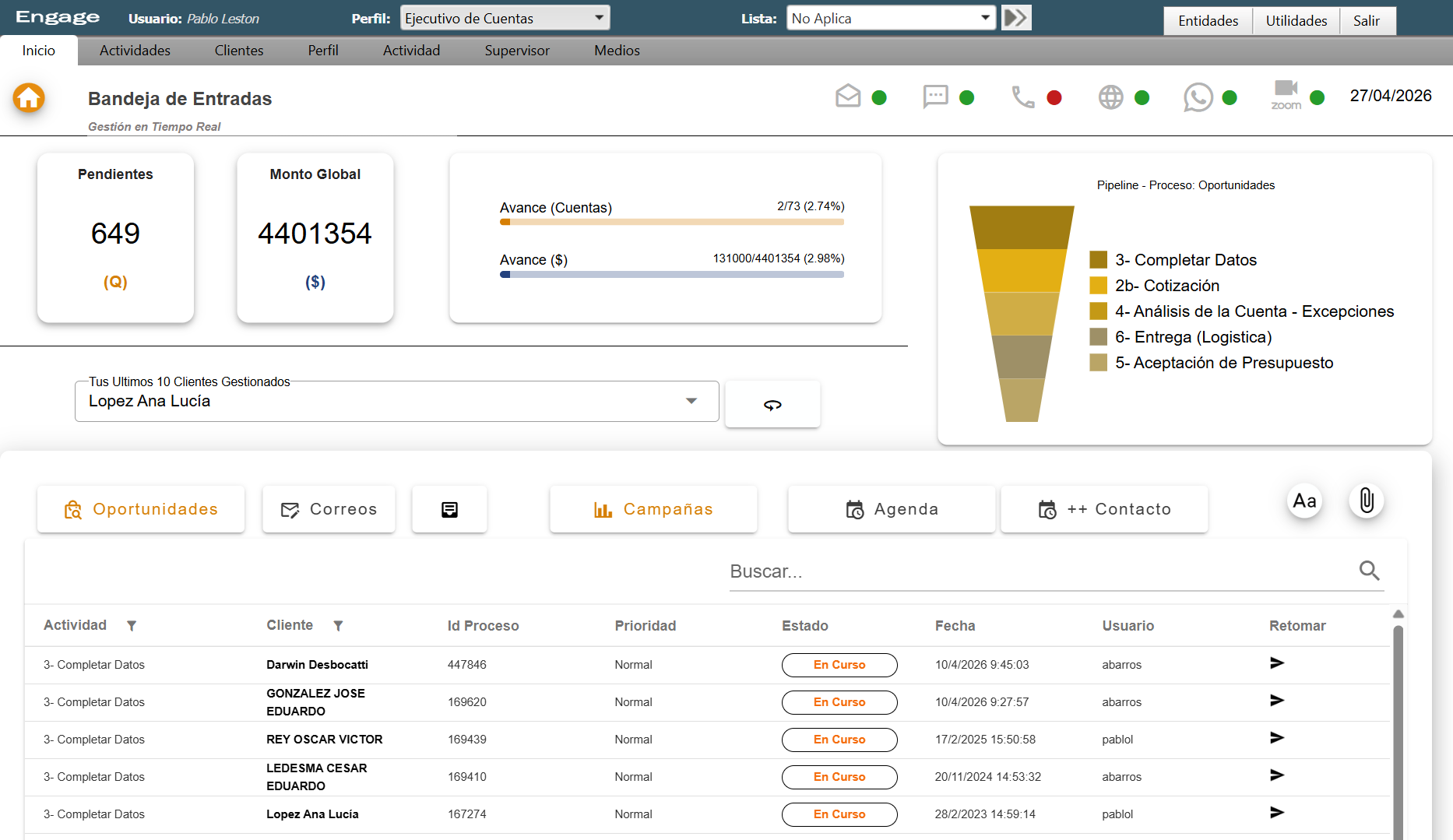Screen dimensions: 1453x840
Task: Click the search magnifier icon
Action: [1369, 571]
